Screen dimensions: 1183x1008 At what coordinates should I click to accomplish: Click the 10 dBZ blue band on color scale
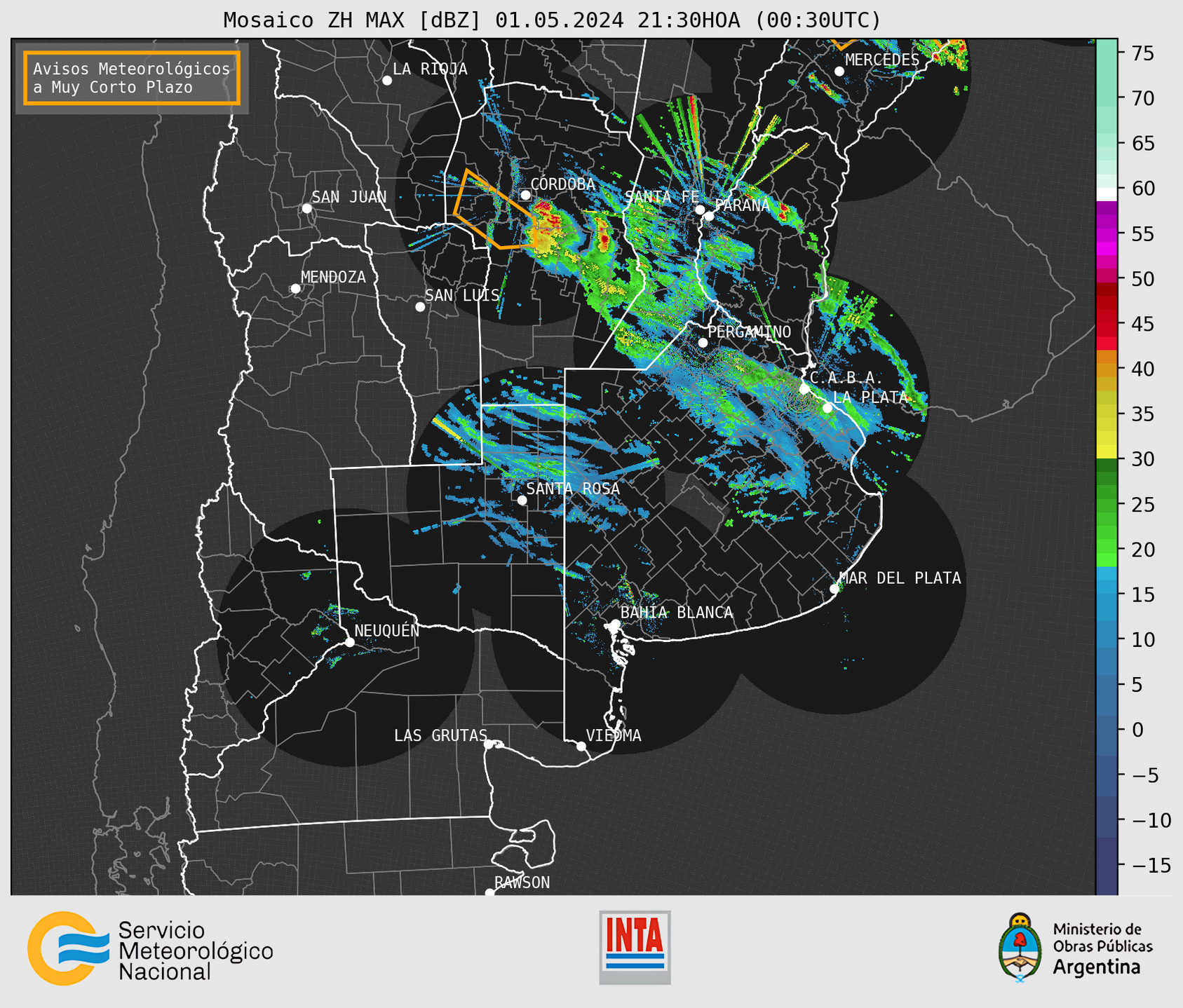(1107, 639)
